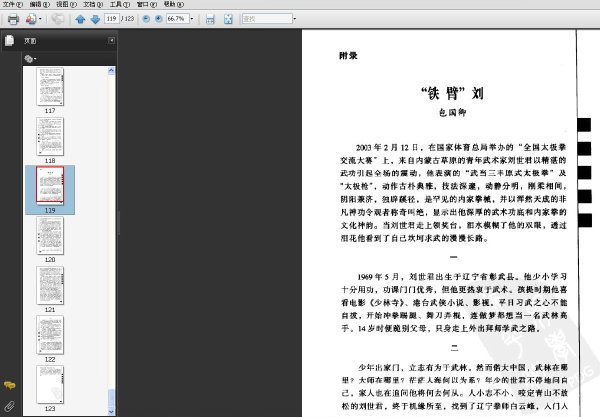This screenshot has height=417, width=600.
Task: Click the thumbnail label 122
Action: pyautogui.click(x=50, y=359)
